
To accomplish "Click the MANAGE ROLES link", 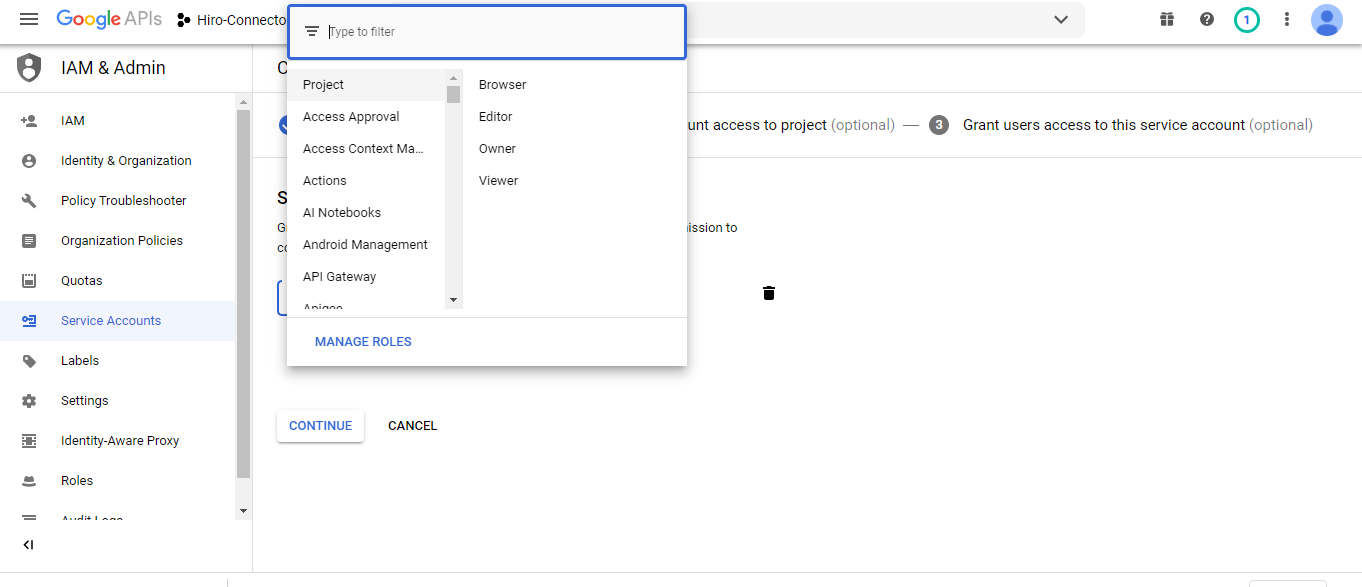I will pyautogui.click(x=363, y=342).
